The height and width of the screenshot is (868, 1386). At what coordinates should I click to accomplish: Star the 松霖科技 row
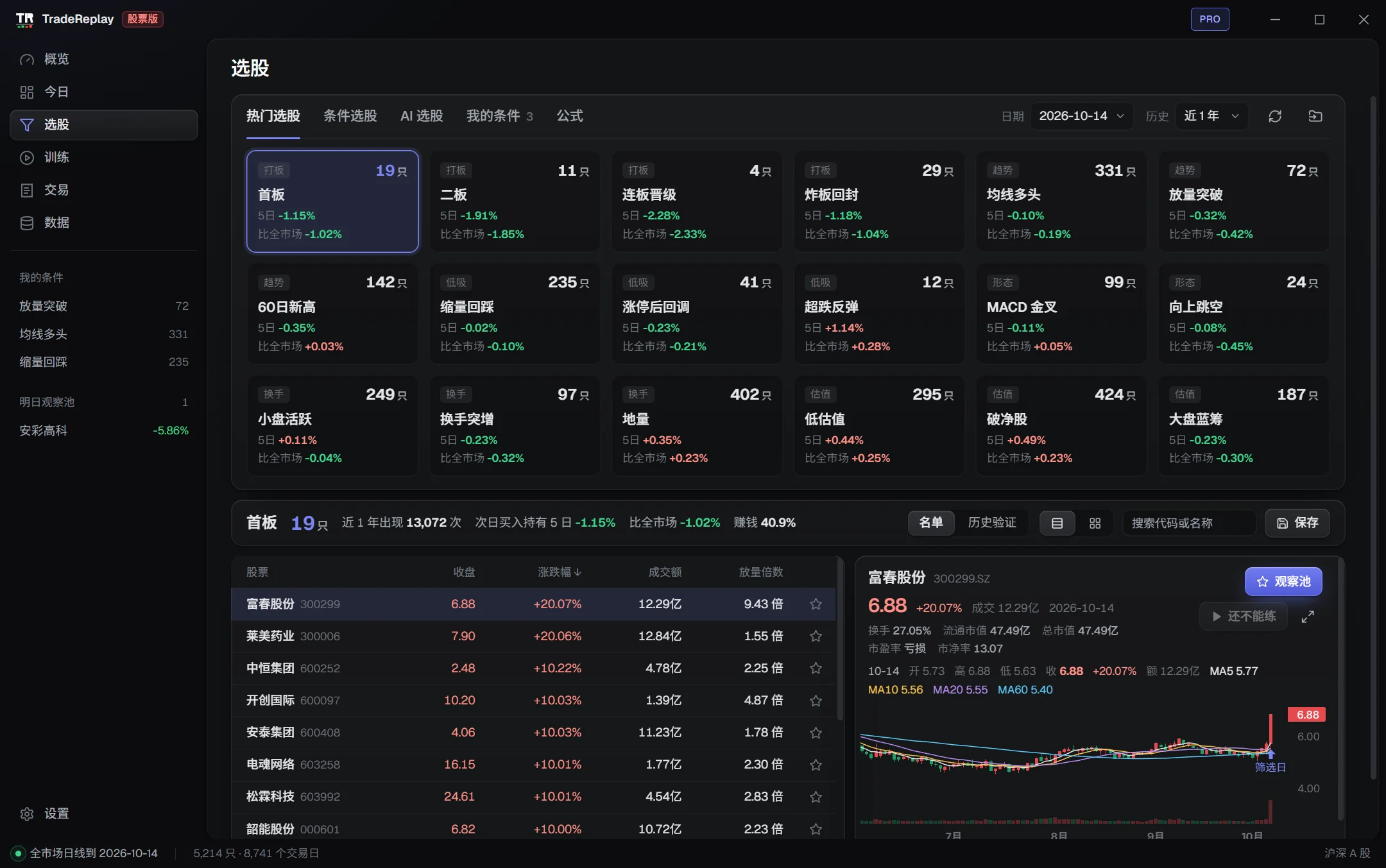(x=816, y=797)
